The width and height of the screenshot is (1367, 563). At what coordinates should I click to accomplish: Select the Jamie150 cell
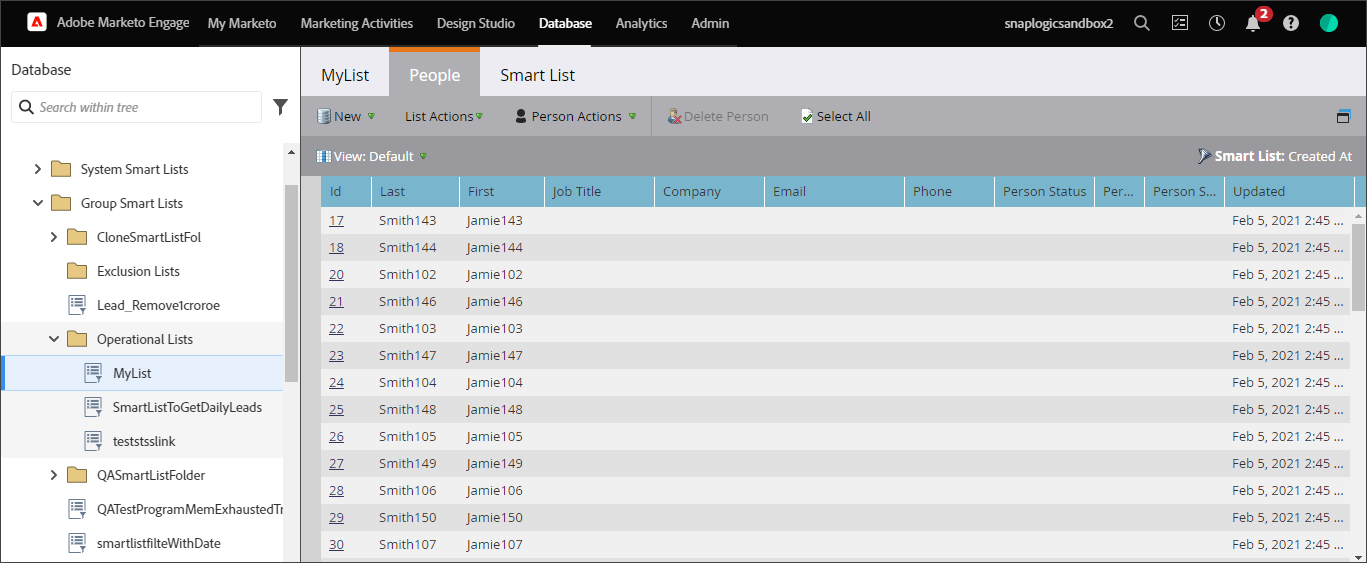click(502, 517)
